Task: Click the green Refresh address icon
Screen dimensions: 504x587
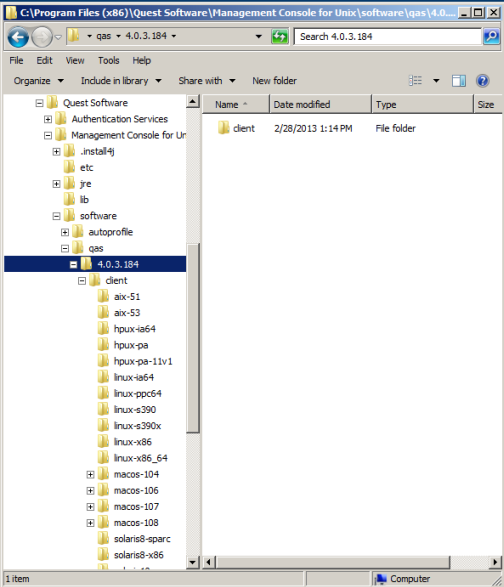Action: coord(280,37)
